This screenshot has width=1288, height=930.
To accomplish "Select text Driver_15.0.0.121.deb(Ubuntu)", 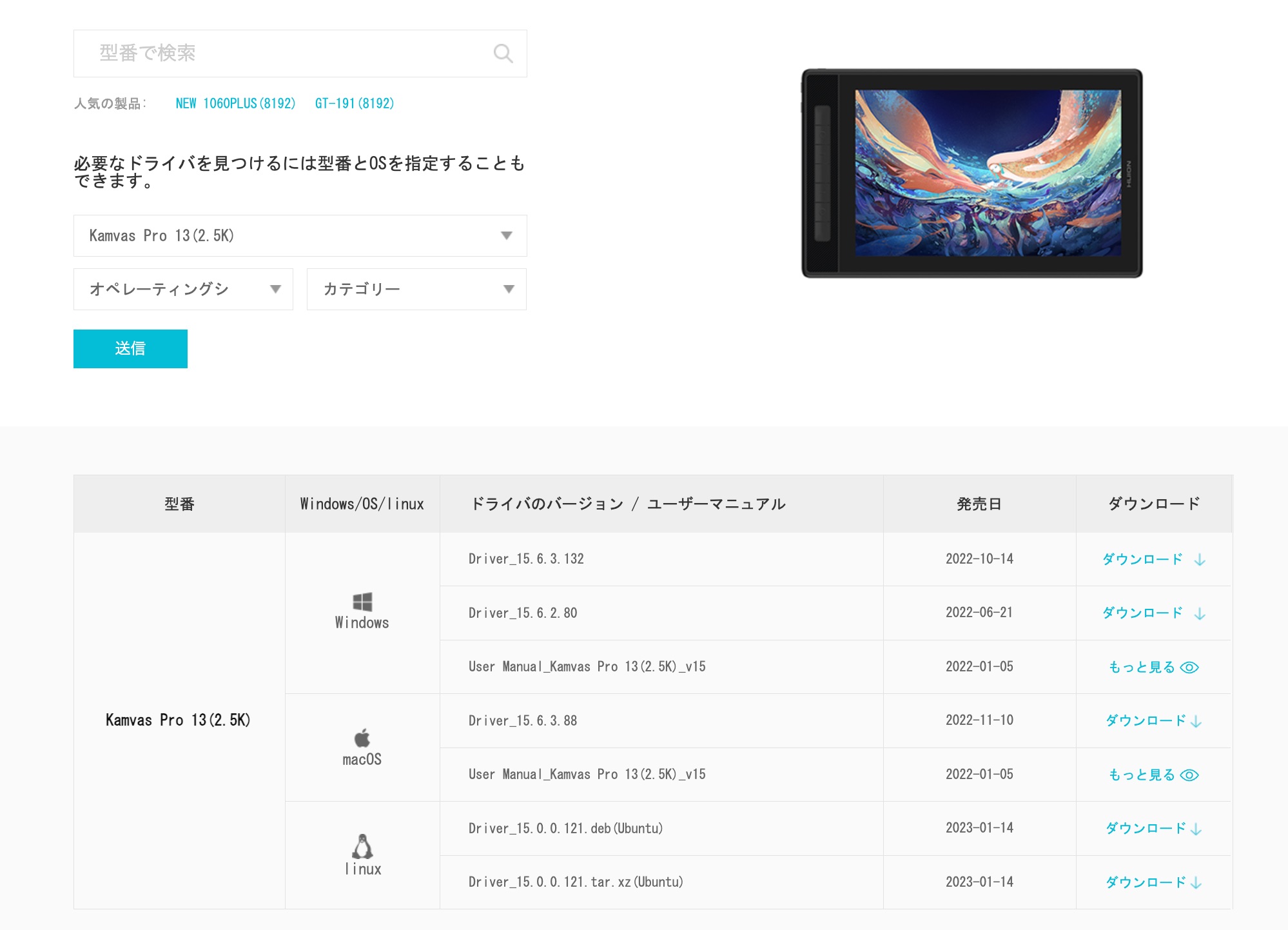I will pos(566,828).
